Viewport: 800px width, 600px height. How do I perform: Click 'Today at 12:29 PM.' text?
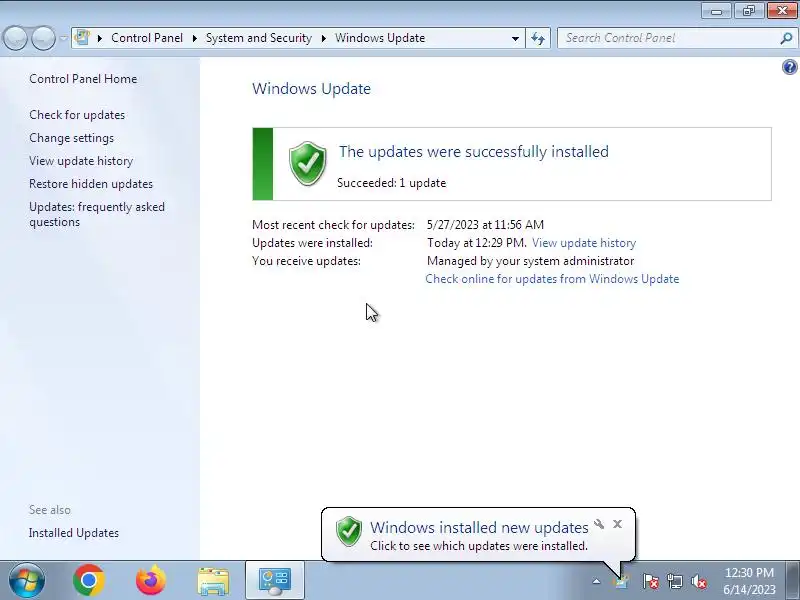click(x=477, y=243)
